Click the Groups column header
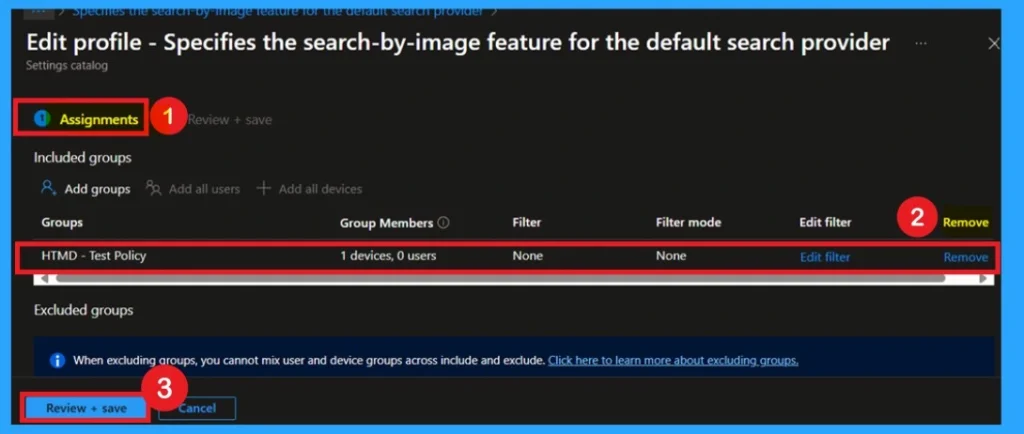 point(62,223)
